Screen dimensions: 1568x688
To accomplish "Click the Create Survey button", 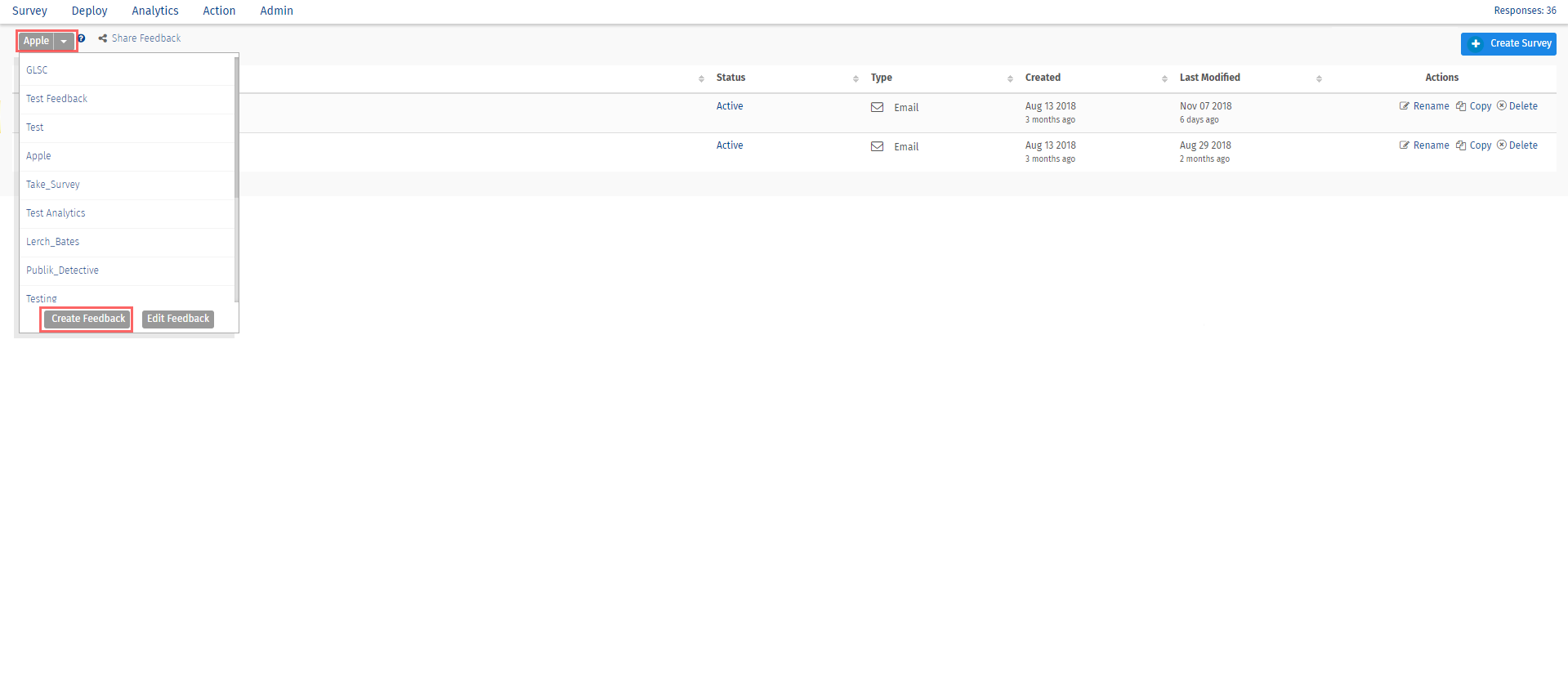I will tap(1508, 43).
